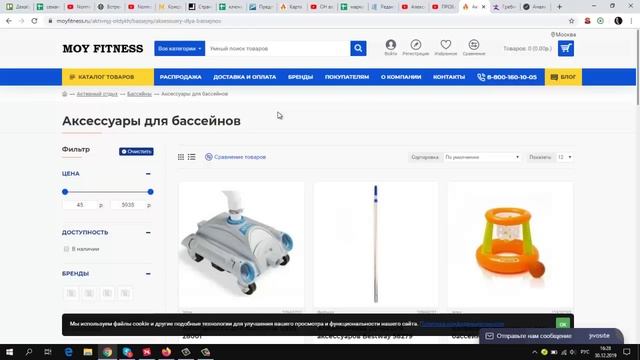
Task: Click the Москва city selector
Action: [563, 35]
